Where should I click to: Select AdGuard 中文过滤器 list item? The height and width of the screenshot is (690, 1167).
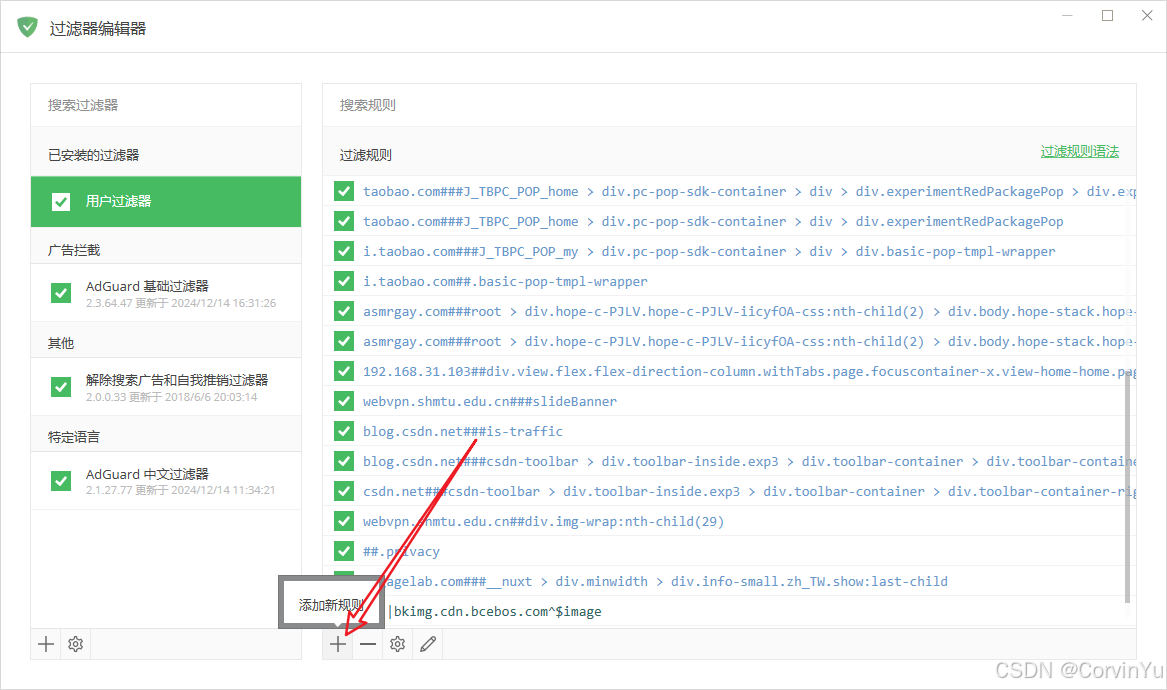166,481
